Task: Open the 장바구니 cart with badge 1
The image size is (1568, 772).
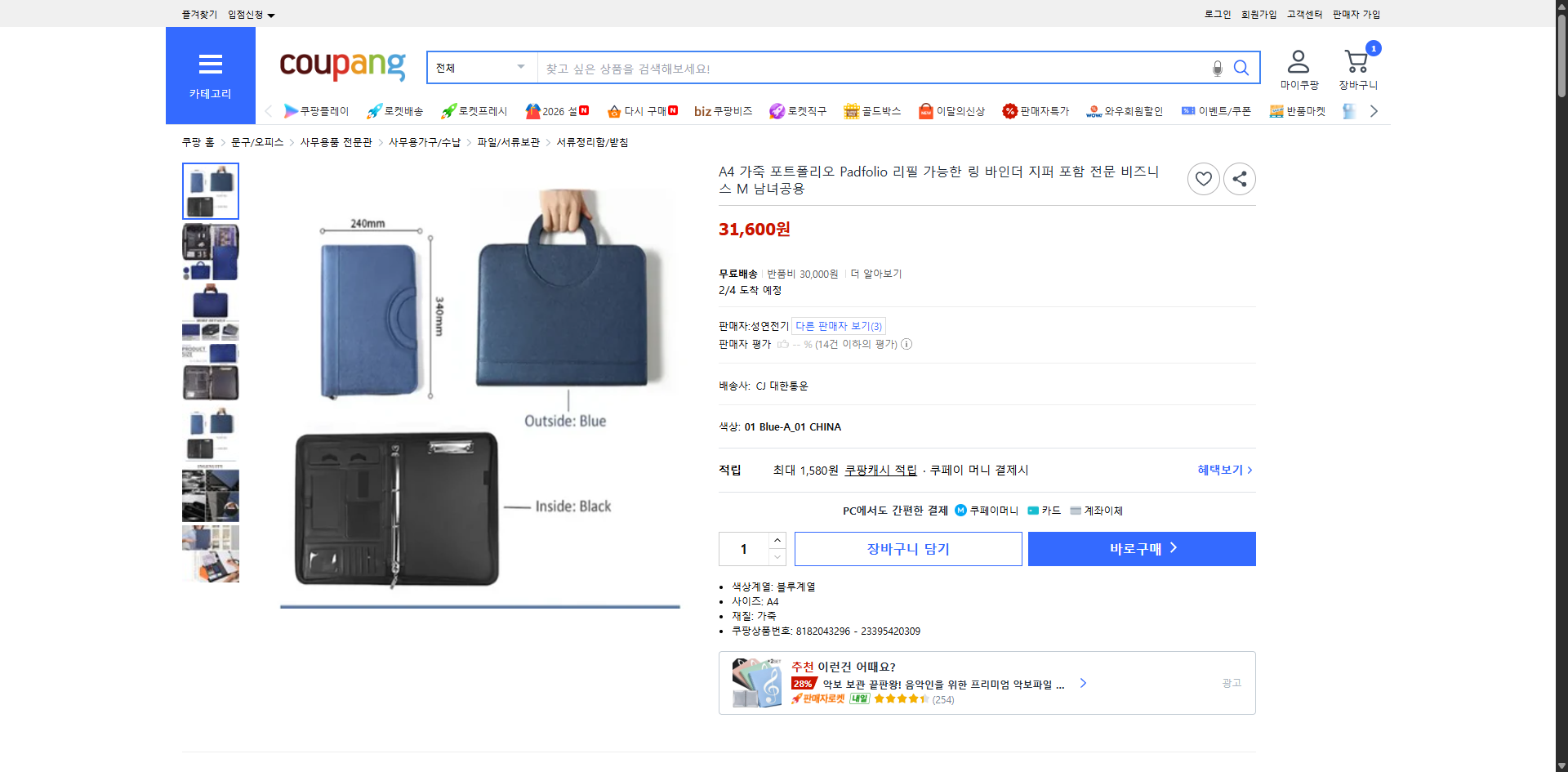Action: (x=1356, y=61)
